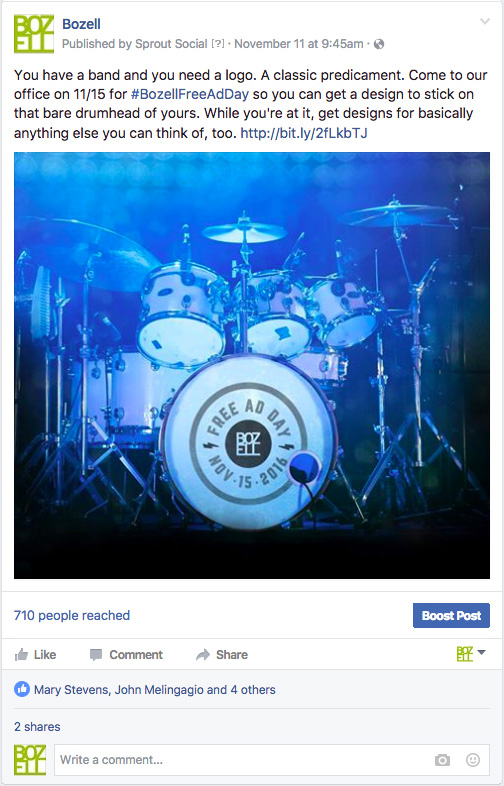504x786 pixels.
Task: Click the Comment speech bubble button
Action: point(126,655)
